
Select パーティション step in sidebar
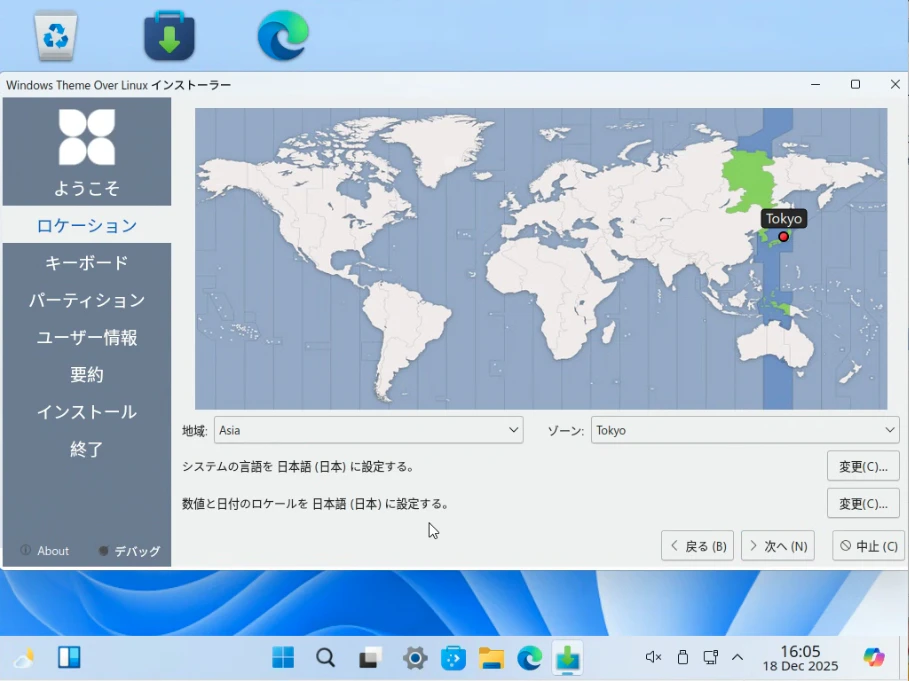(87, 300)
